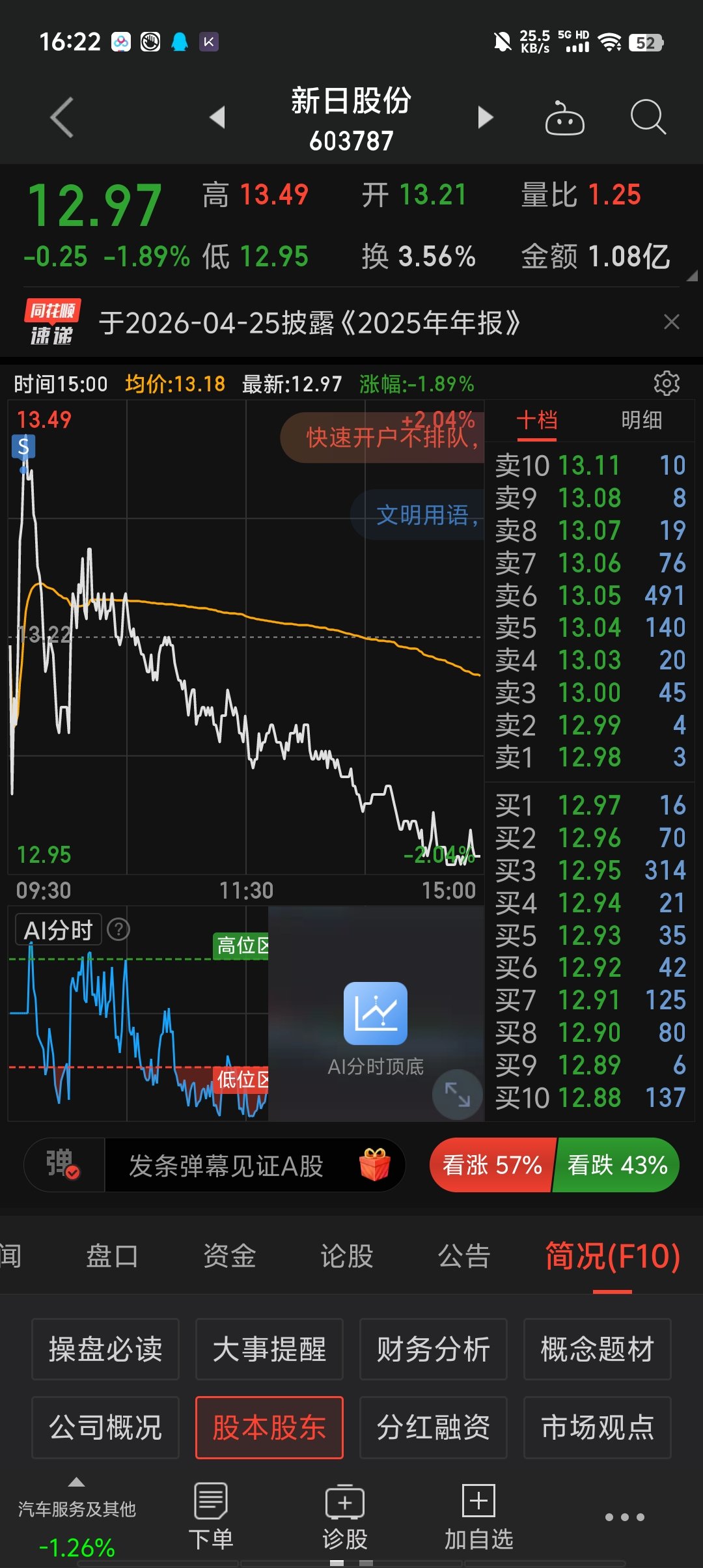Viewport: 703px width, 1568px height.
Task: Switch to 明细 tab
Action: pyautogui.click(x=642, y=420)
